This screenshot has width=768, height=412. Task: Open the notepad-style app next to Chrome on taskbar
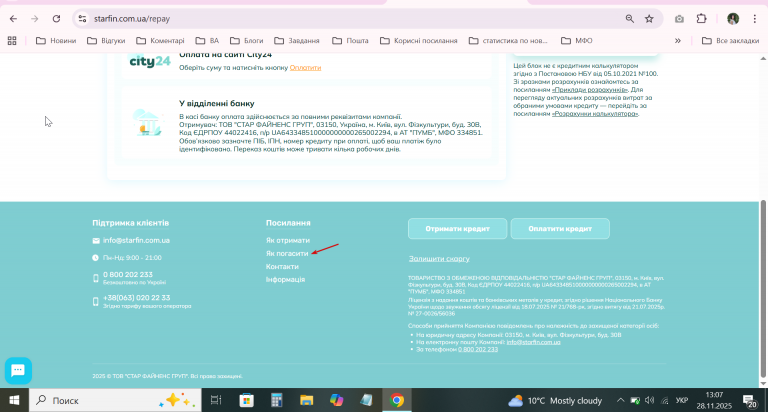click(366, 400)
